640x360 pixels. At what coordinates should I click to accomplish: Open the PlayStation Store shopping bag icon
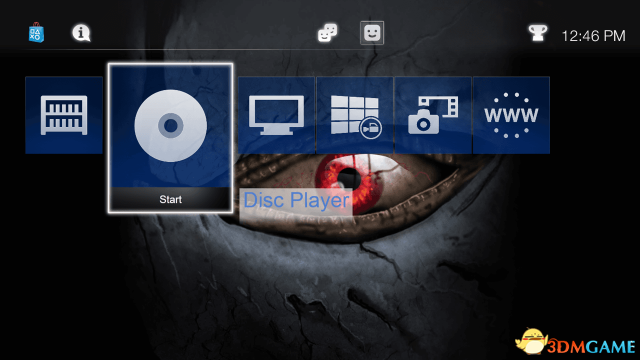tap(36, 32)
